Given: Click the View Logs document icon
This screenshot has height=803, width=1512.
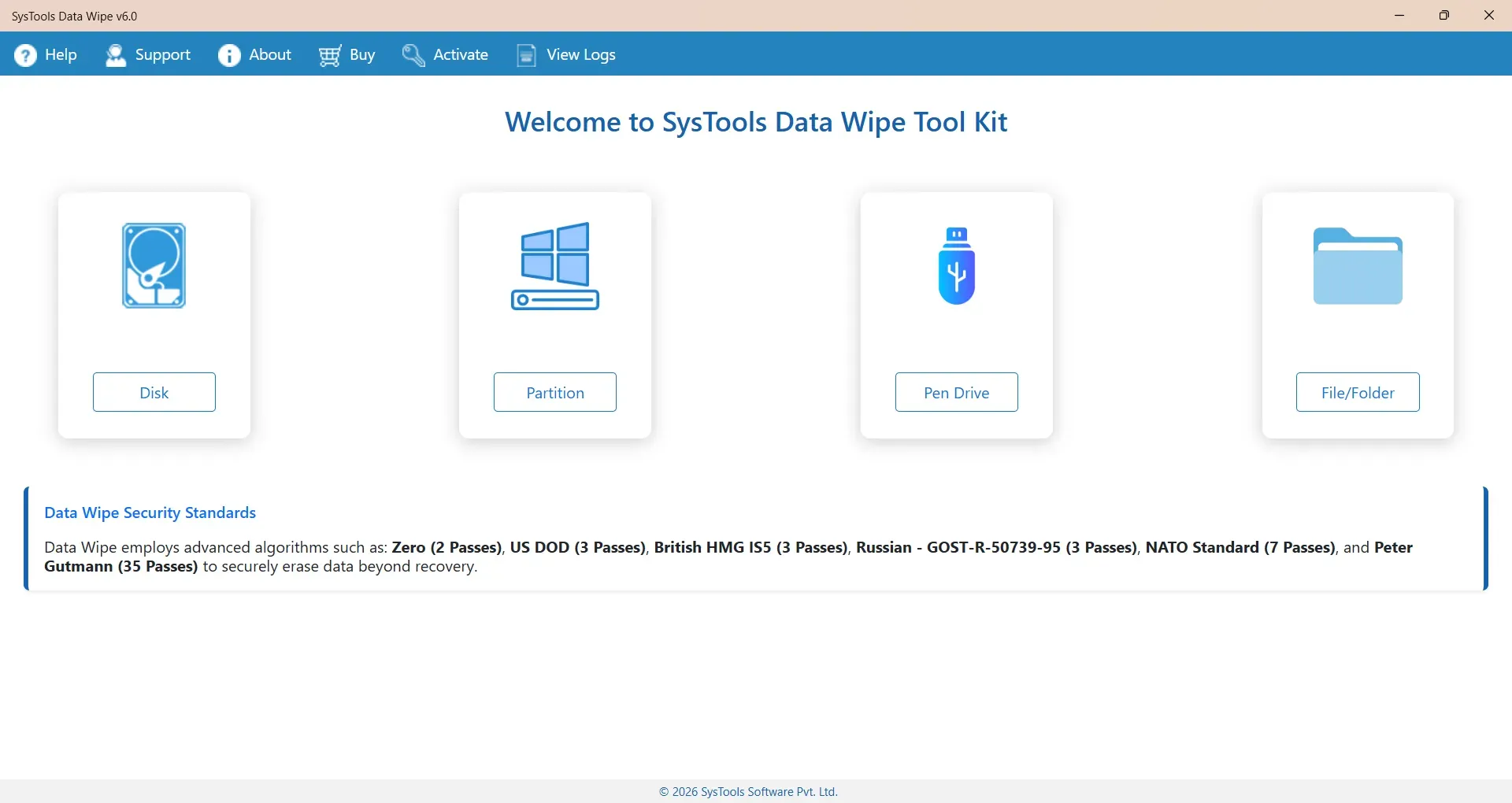Looking at the screenshot, I should (526, 55).
